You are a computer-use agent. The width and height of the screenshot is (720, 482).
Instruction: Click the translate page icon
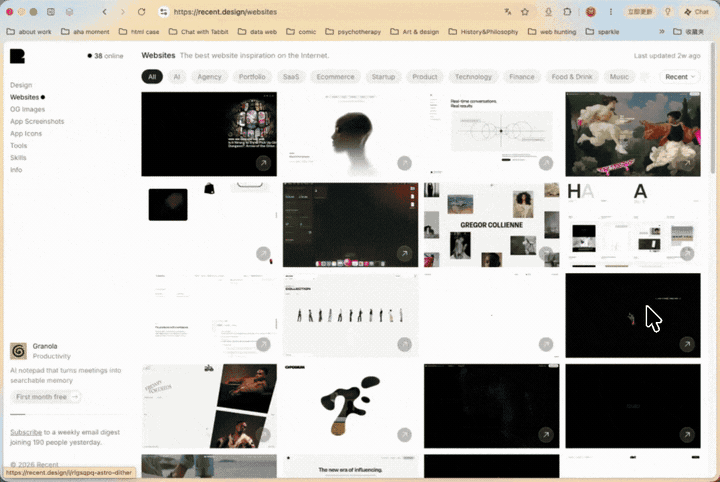507,12
